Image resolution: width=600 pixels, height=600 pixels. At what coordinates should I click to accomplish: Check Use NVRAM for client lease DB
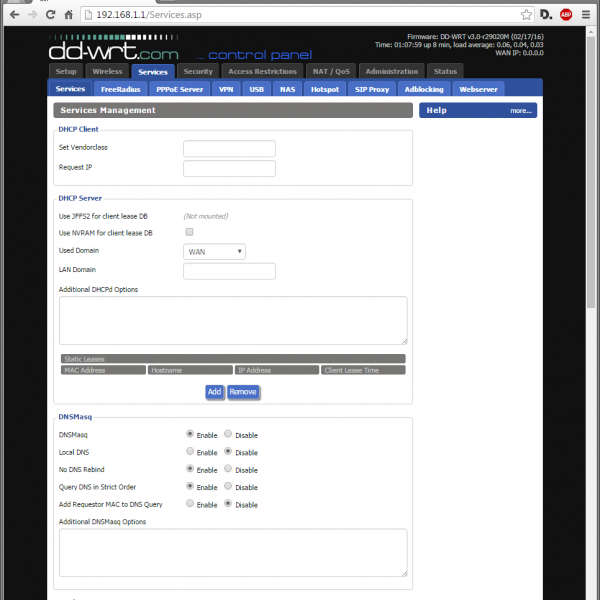189,232
